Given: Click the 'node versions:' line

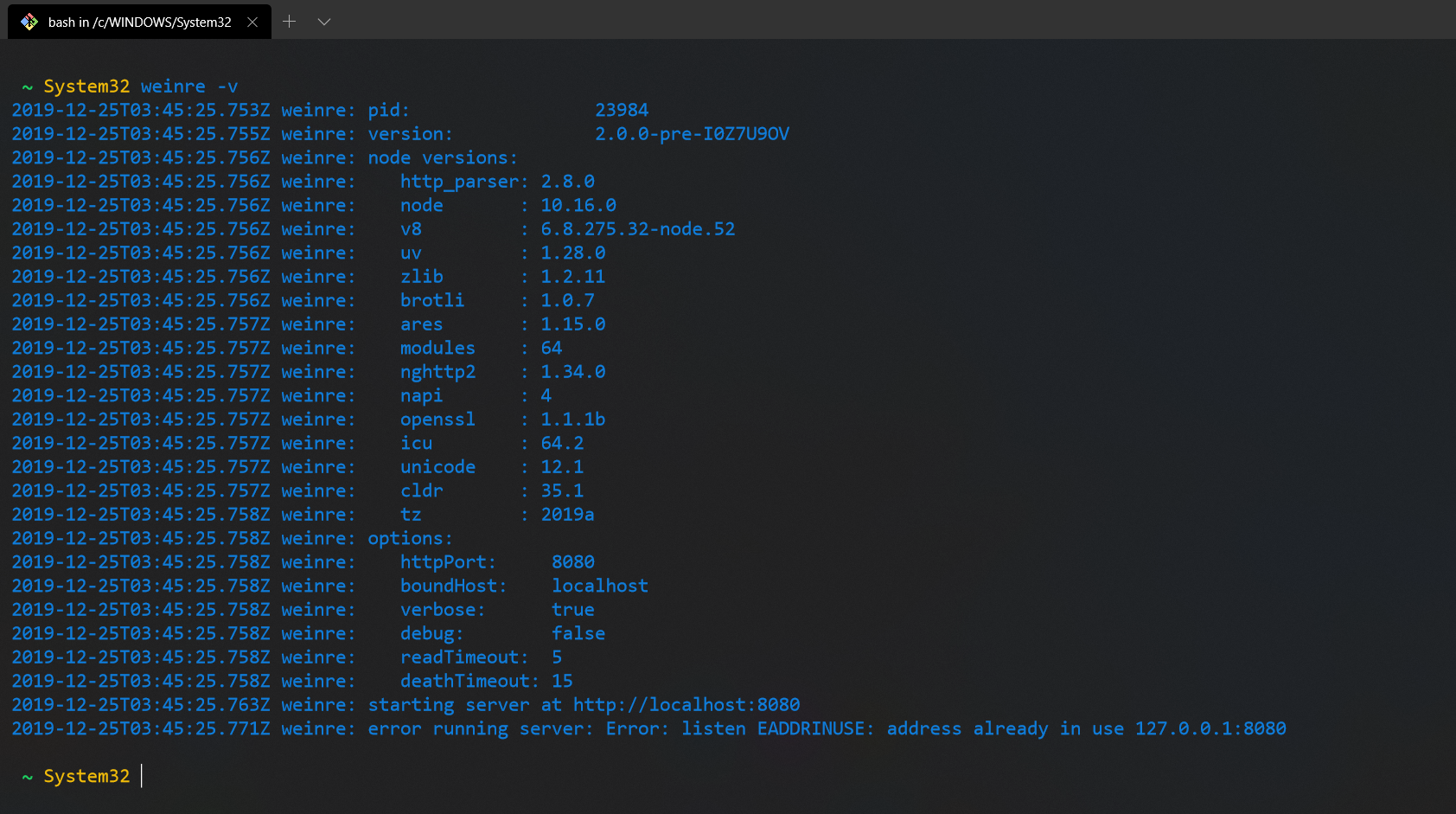Looking at the screenshot, I should coord(443,157).
